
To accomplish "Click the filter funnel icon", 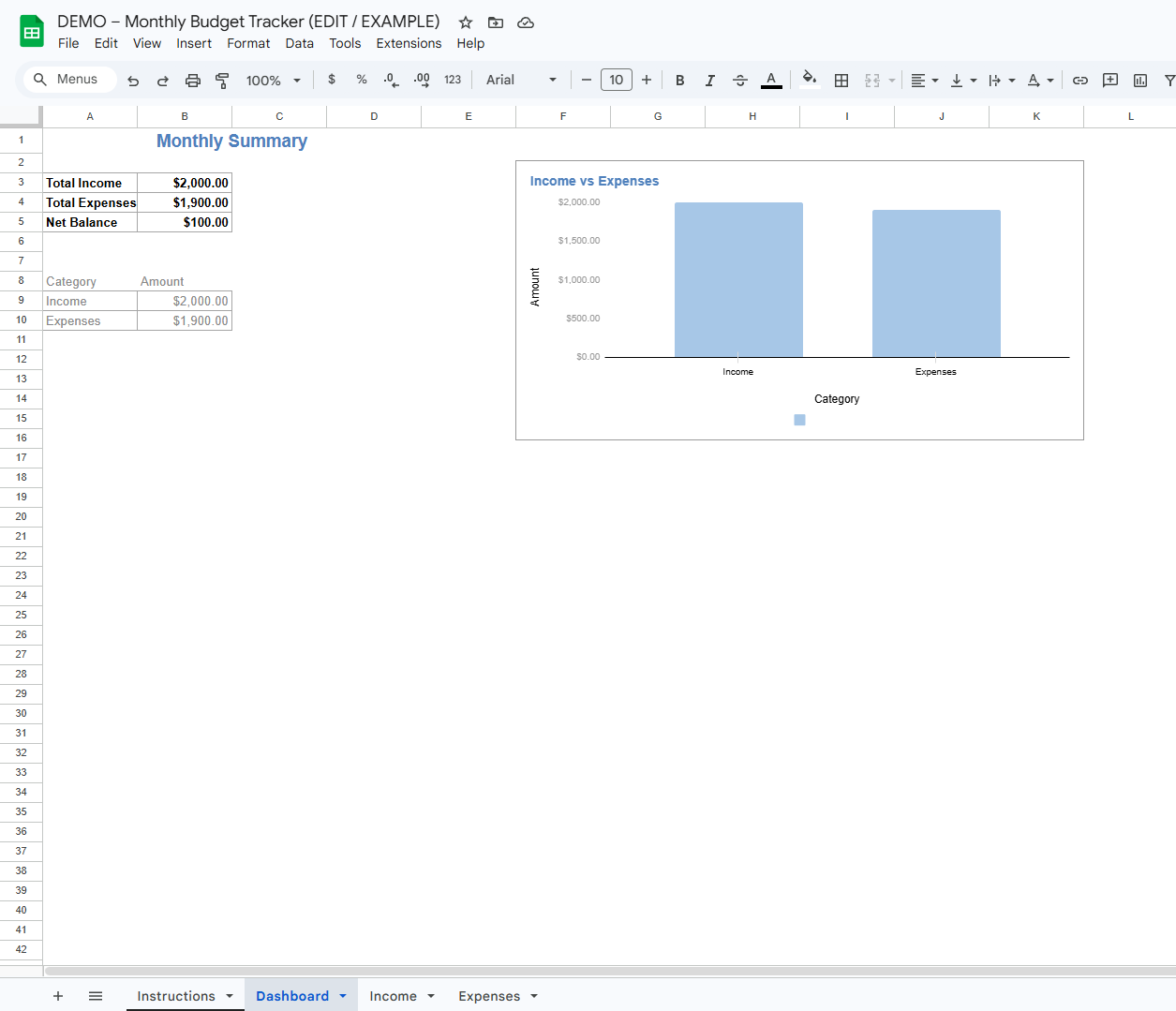I will pos(1169,81).
